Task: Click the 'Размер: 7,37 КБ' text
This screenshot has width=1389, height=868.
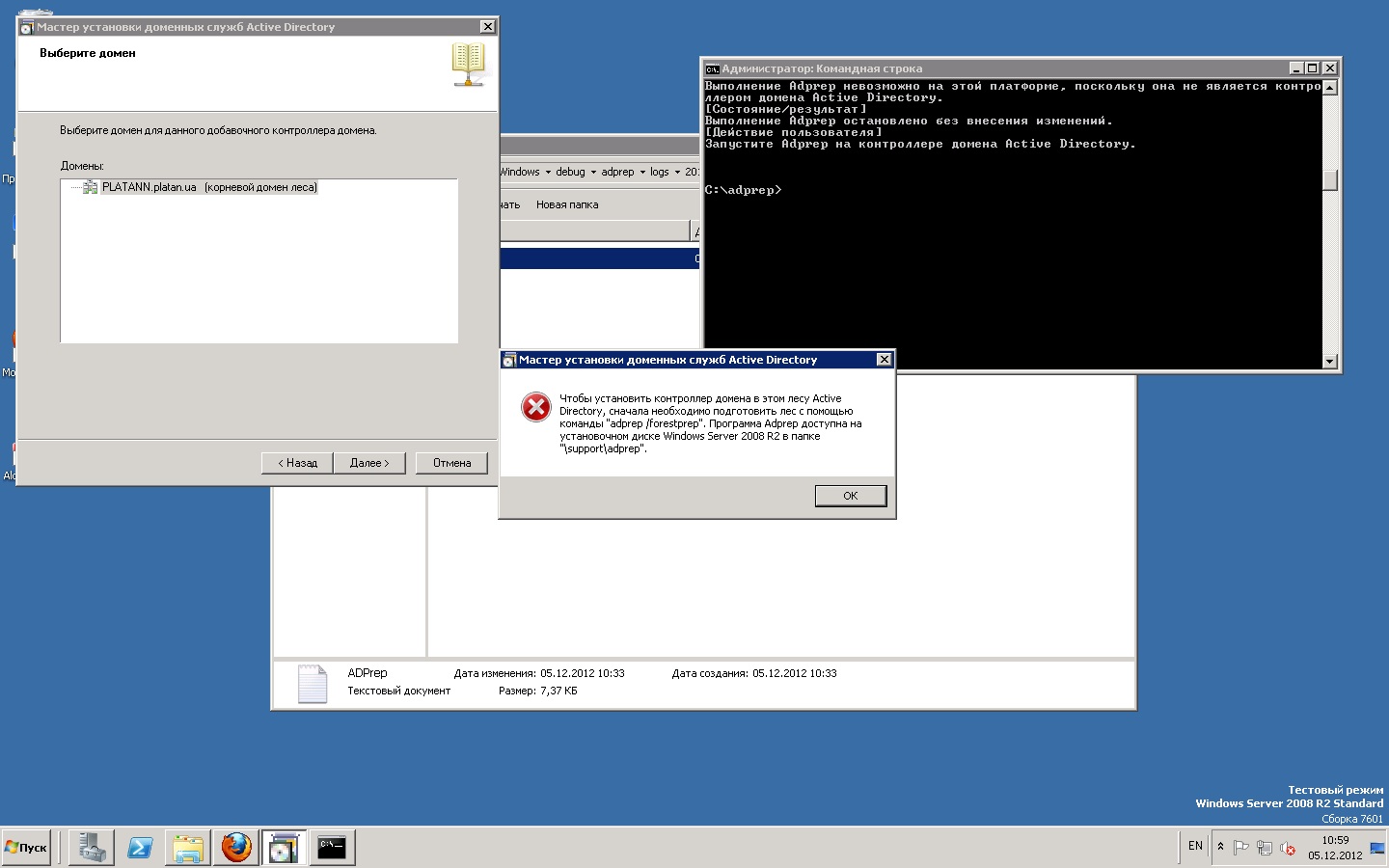Action: pos(538,691)
